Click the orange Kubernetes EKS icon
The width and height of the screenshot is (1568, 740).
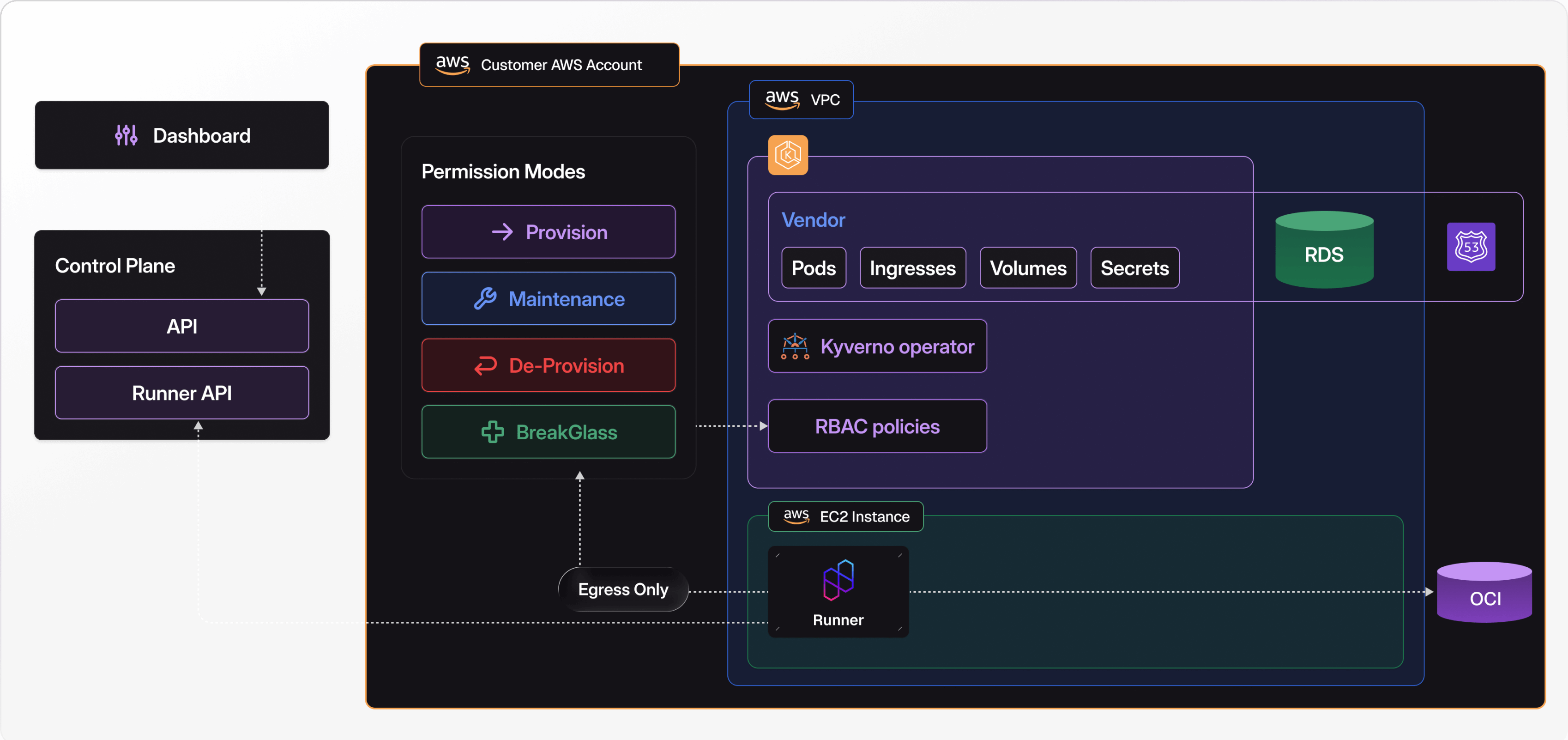click(x=788, y=155)
